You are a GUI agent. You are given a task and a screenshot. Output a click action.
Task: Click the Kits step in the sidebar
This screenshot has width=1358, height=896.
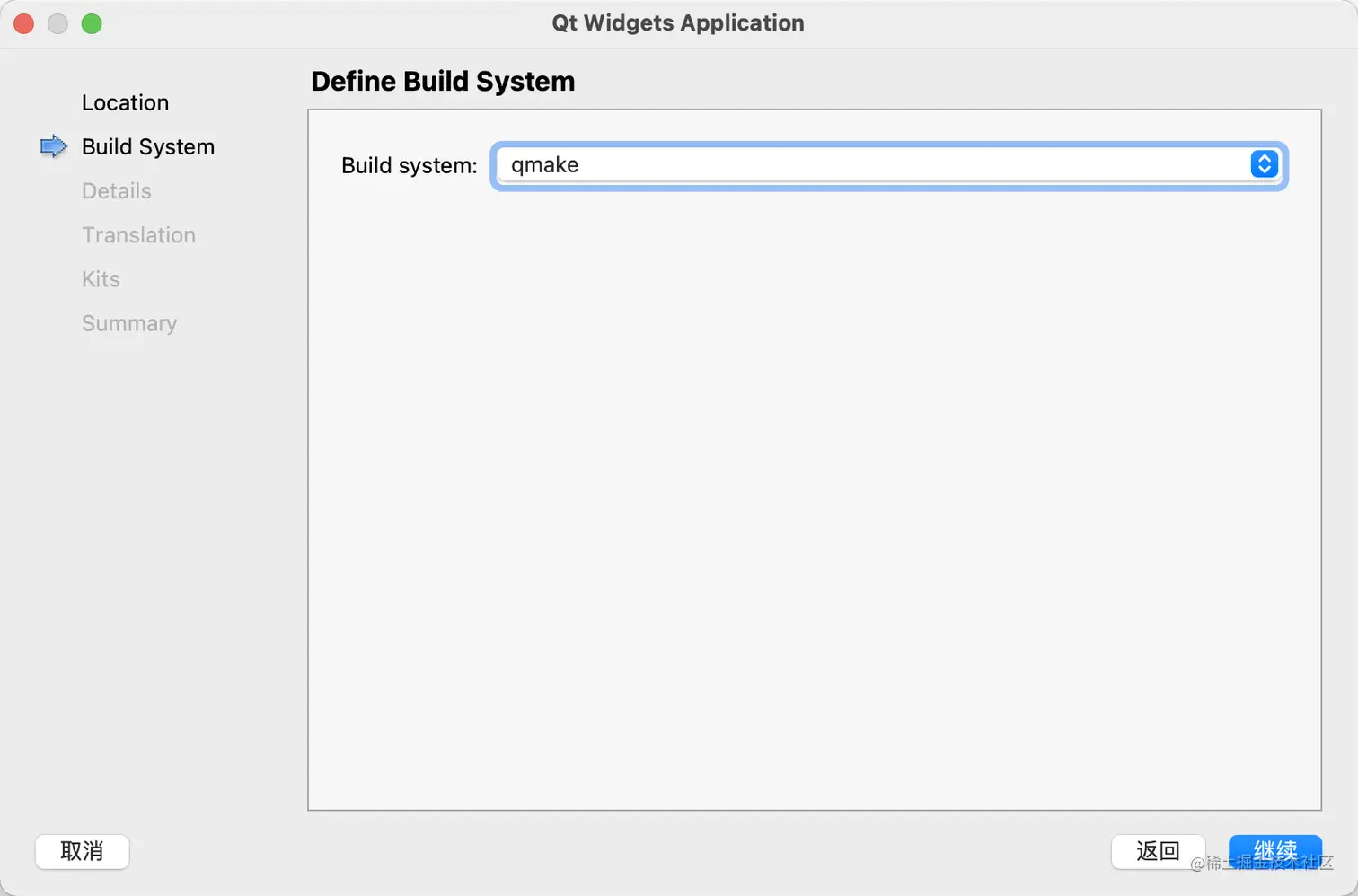point(101,279)
